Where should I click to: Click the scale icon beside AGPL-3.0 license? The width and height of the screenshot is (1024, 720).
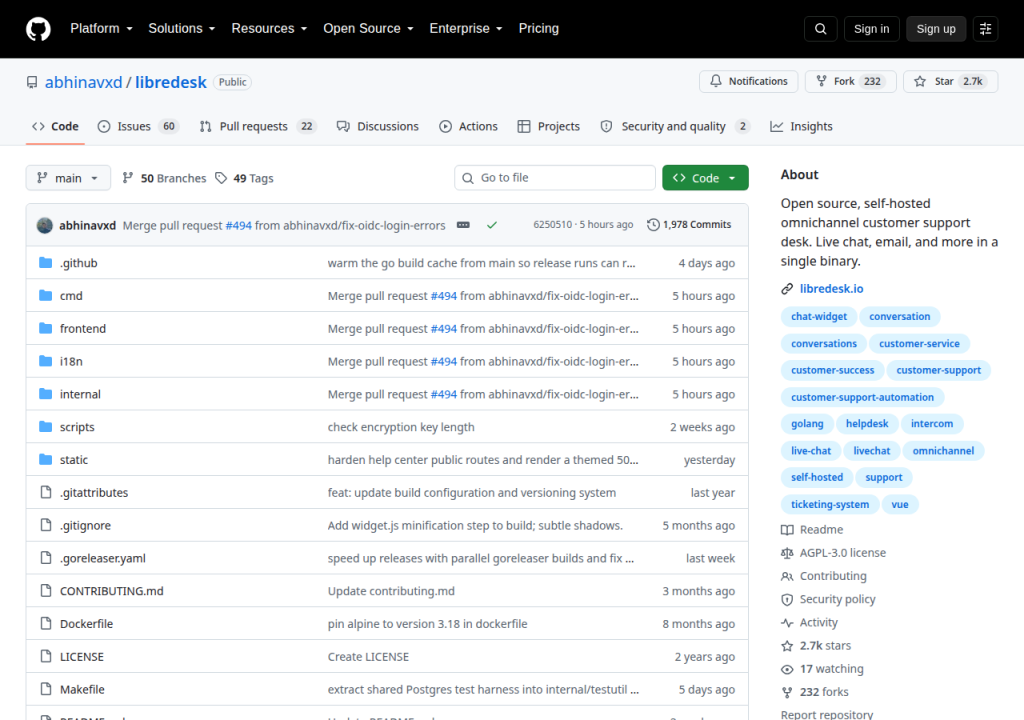(x=787, y=553)
